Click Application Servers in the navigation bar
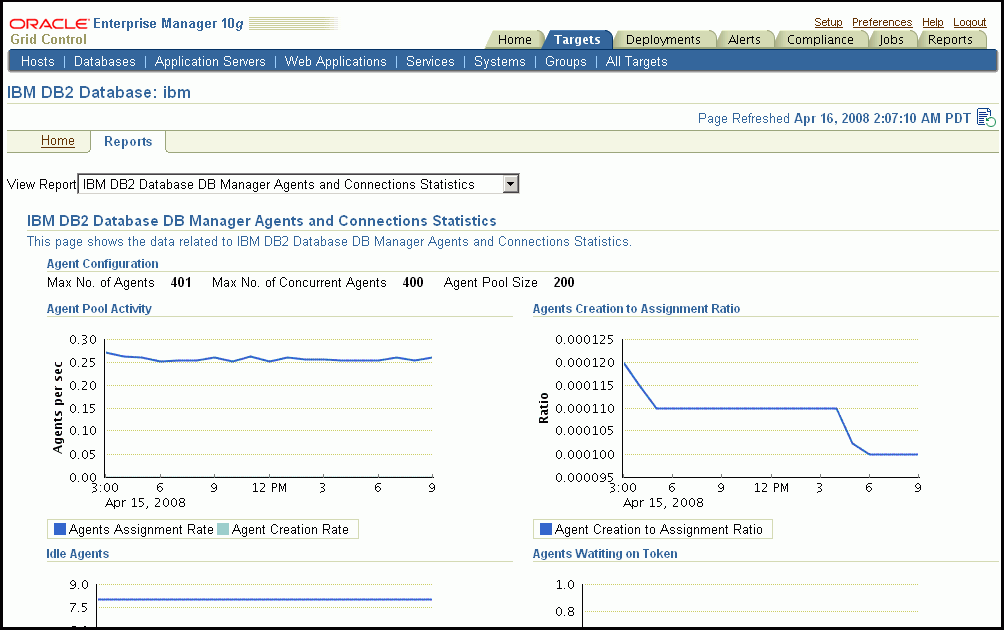Viewport: 1004px width, 630px height. [x=209, y=61]
